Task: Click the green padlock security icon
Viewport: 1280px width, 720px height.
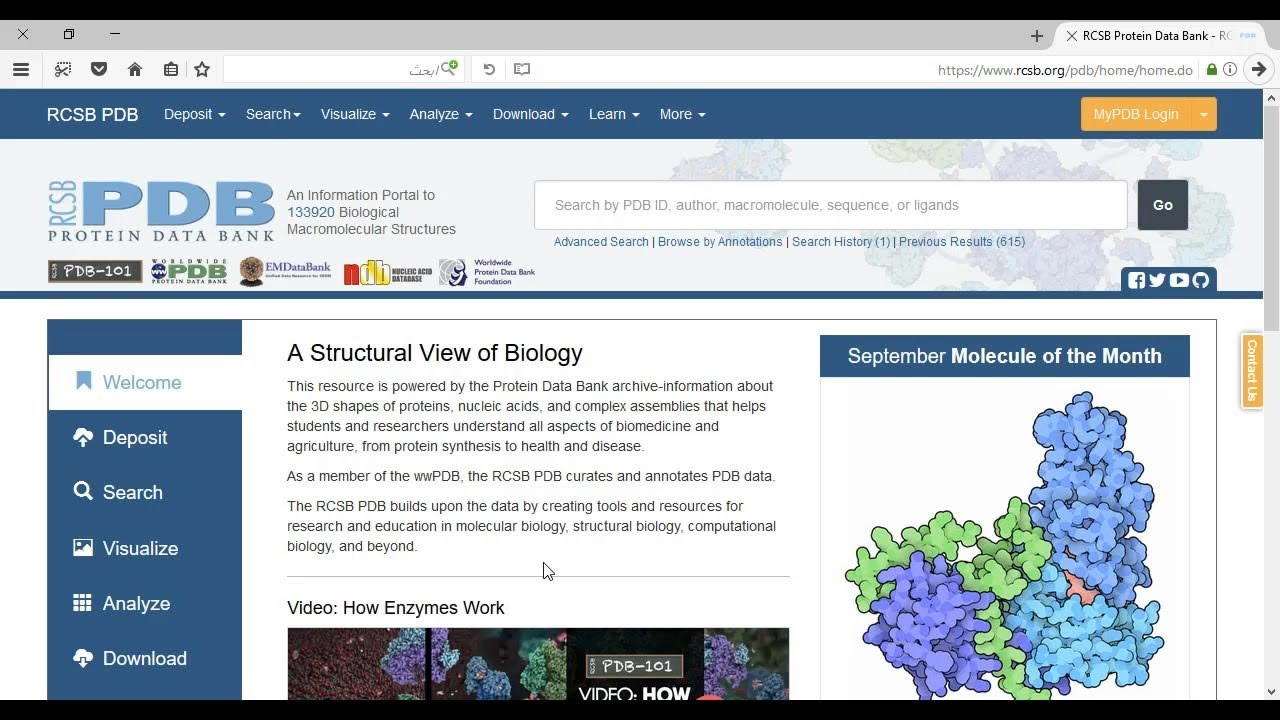Action: tap(1212, 70)
